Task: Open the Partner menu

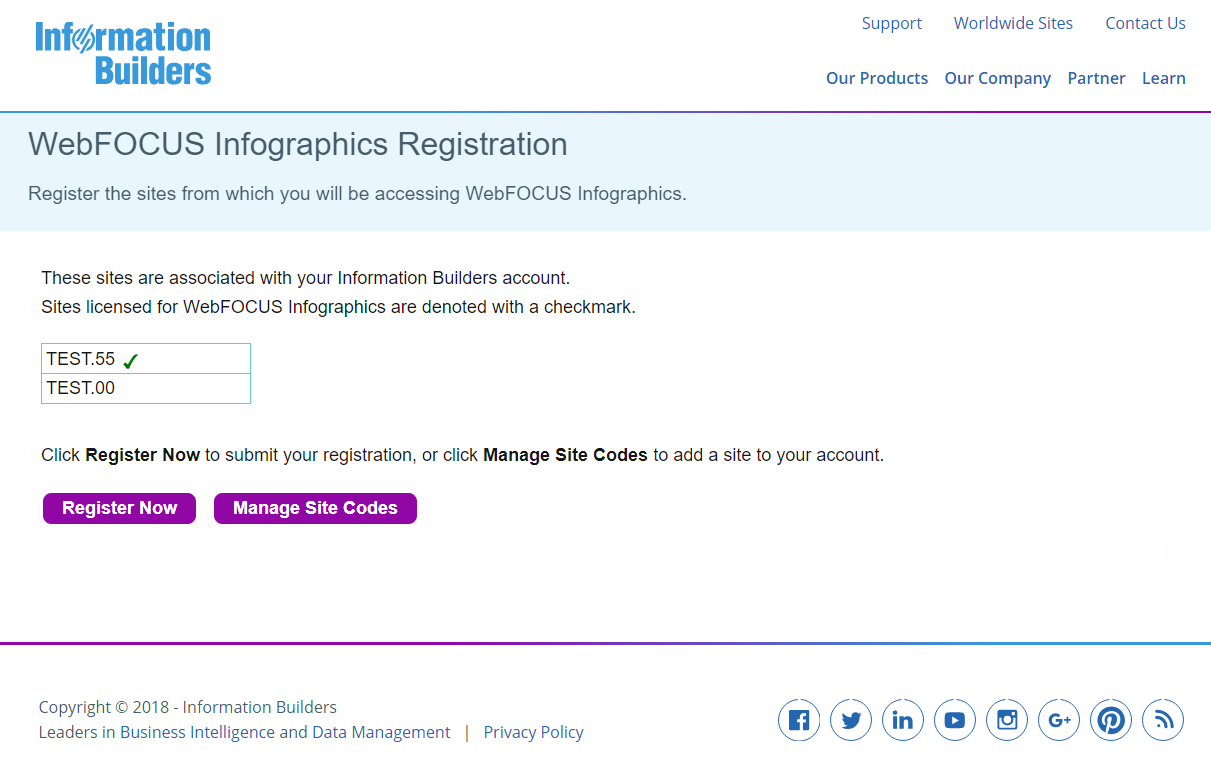Action: tap(1096, 78)
